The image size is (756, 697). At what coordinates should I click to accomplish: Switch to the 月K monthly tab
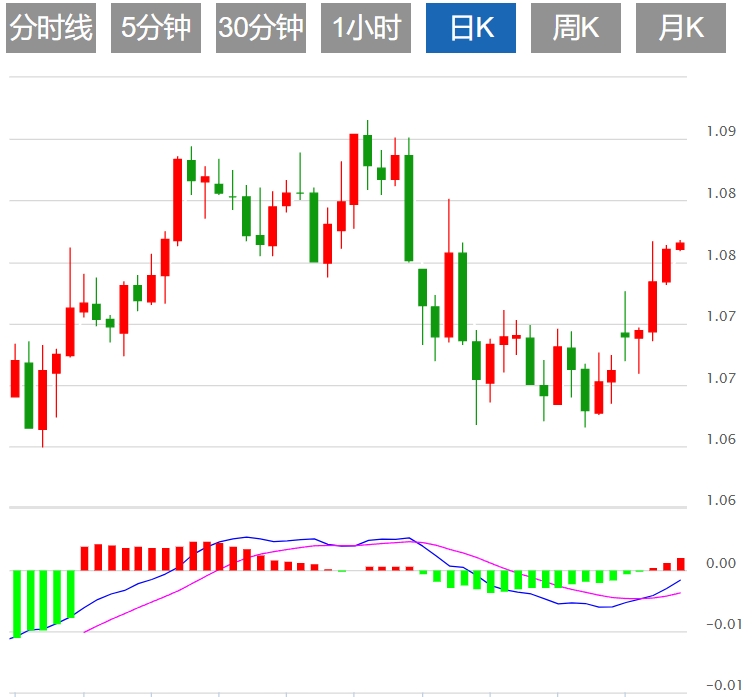click(x=681, y=28)
